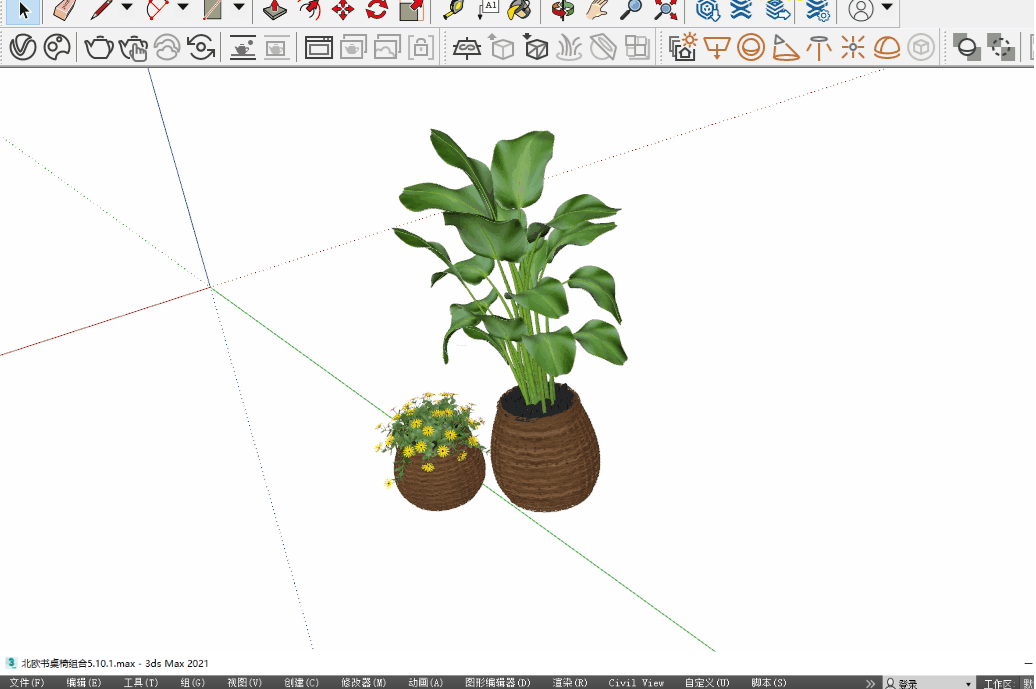The width and height of the screenshot is (1036, 689).
Task: Select the arrow Select tool
Action: click(24, 10)
